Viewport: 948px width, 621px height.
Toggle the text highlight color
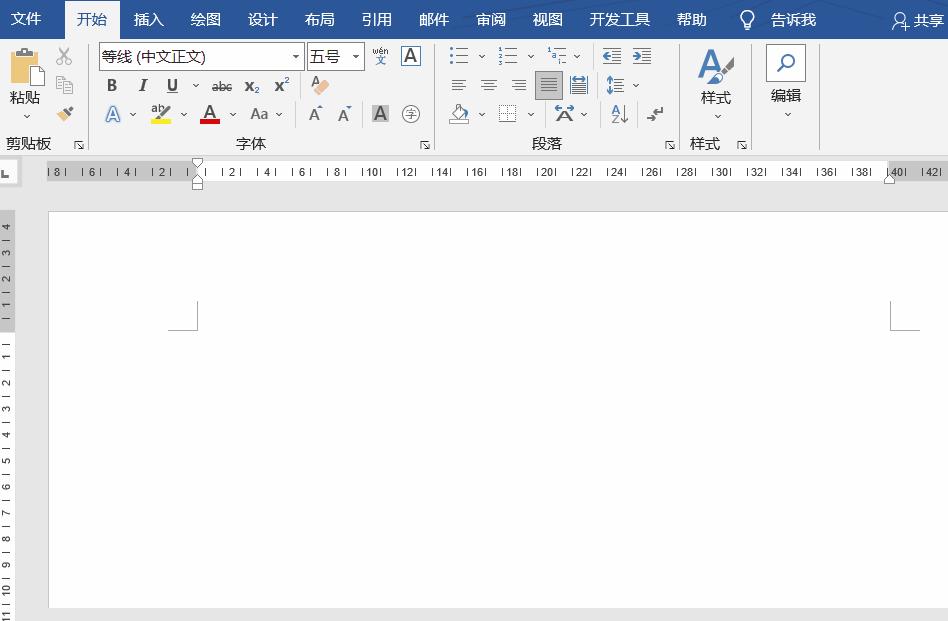pos(160,114)
